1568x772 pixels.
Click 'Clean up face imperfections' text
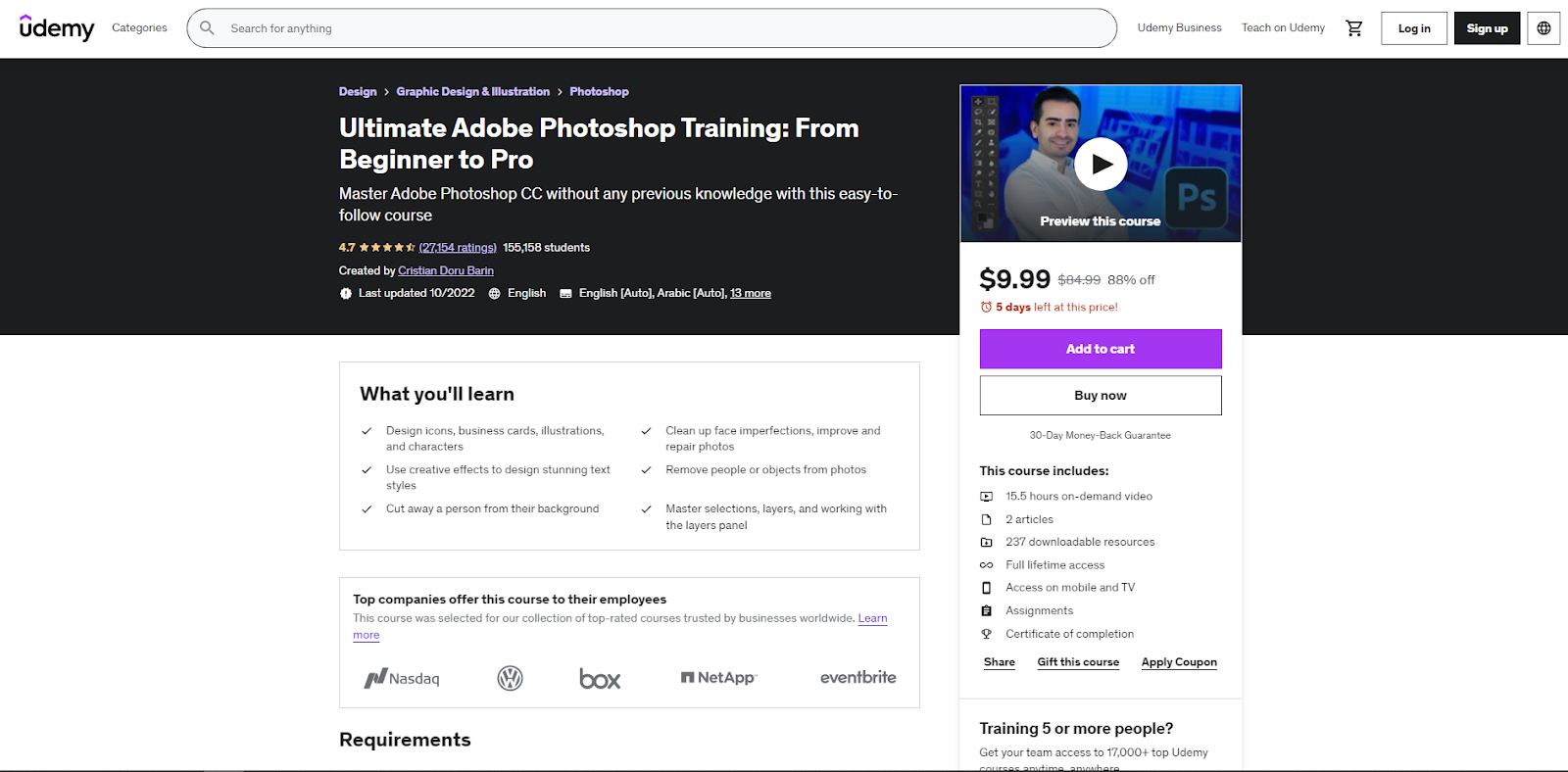click(773, 439)
